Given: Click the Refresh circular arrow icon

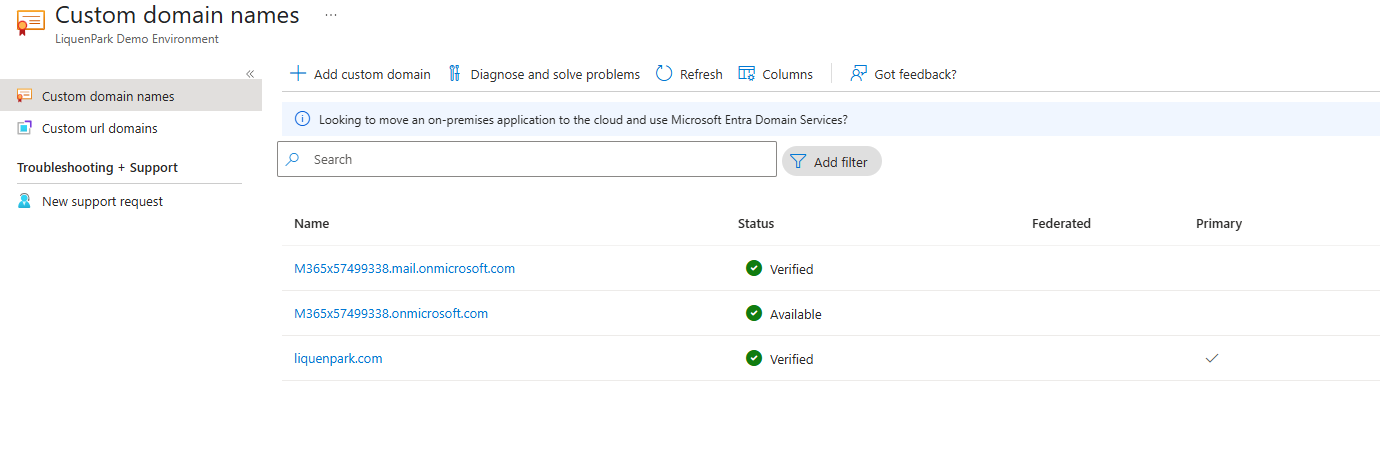Looking at the screenshot, I should tap(664, 74).
